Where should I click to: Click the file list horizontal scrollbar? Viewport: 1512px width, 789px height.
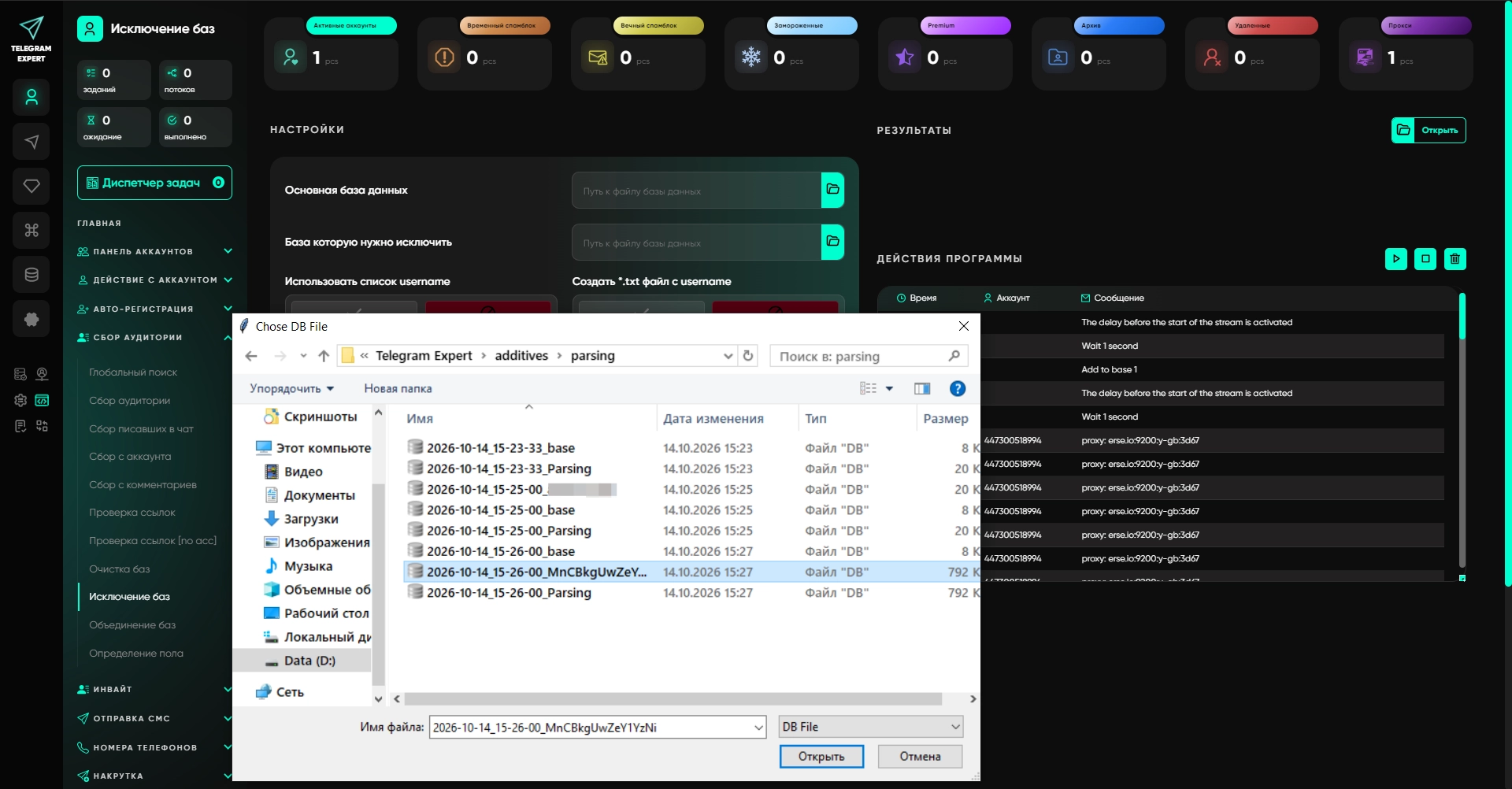pos(673,698)
